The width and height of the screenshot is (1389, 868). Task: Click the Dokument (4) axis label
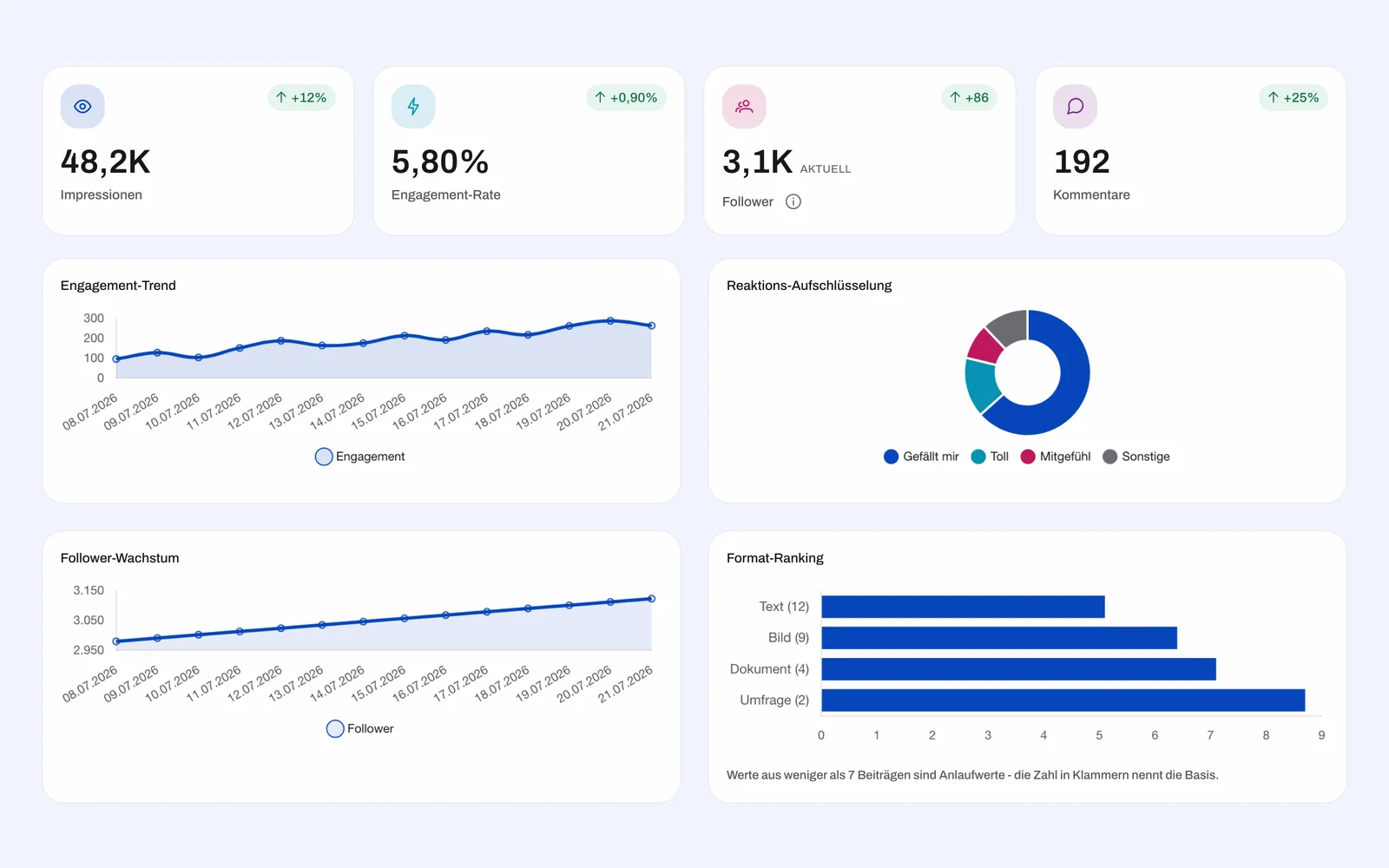pyautogui.click(x=769, y=669)
